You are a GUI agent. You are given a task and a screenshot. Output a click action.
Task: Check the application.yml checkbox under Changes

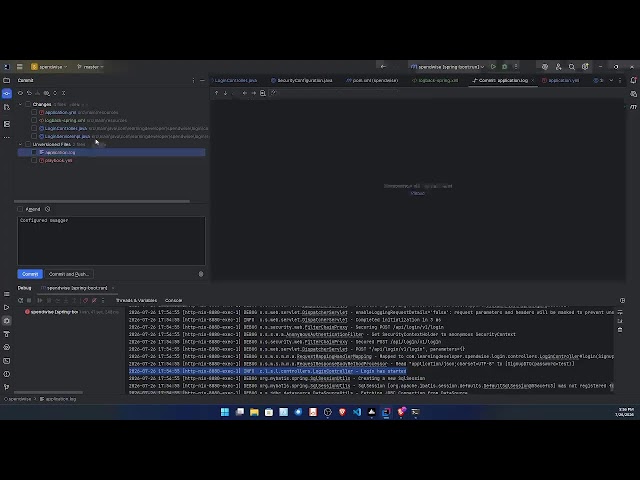[x=34, y=112]
